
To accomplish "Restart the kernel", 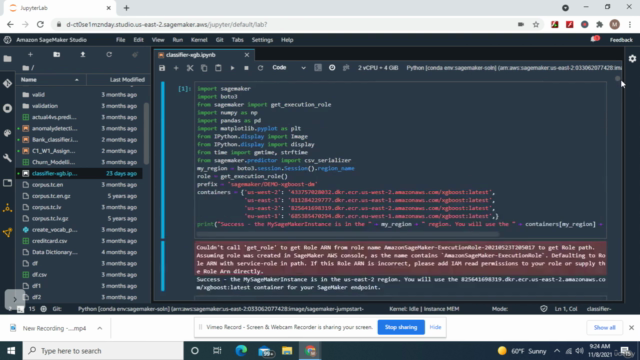I will click(x=260, y=68).
